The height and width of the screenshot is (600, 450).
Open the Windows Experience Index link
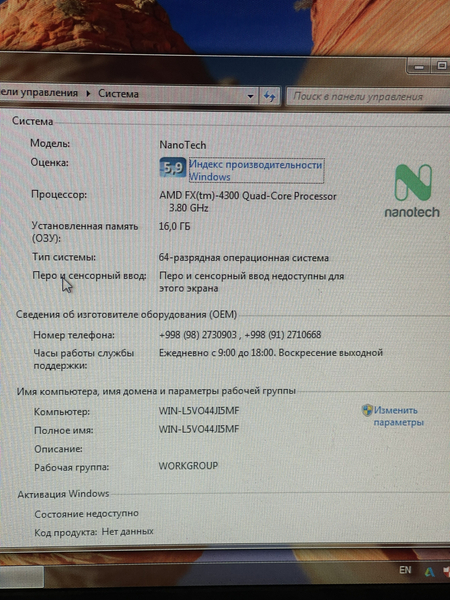pyautogui.click(x=256, y=171)
